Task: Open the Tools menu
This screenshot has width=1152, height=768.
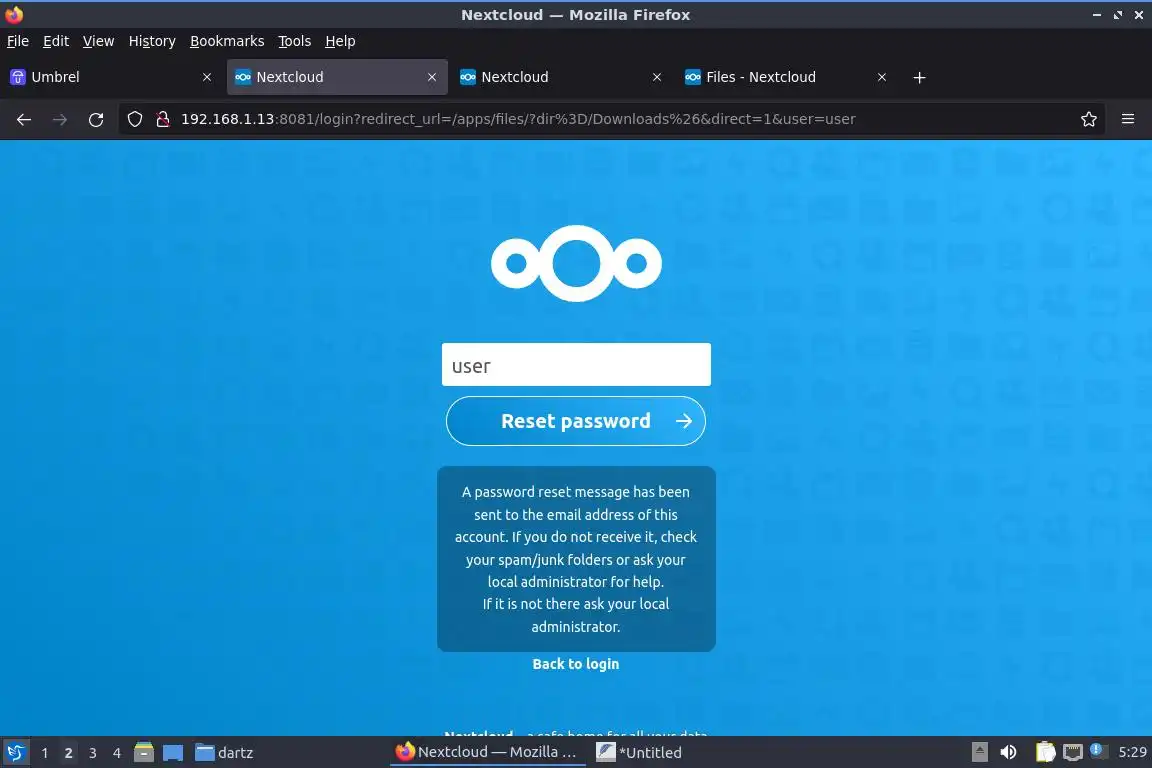Action: [295, 41]
